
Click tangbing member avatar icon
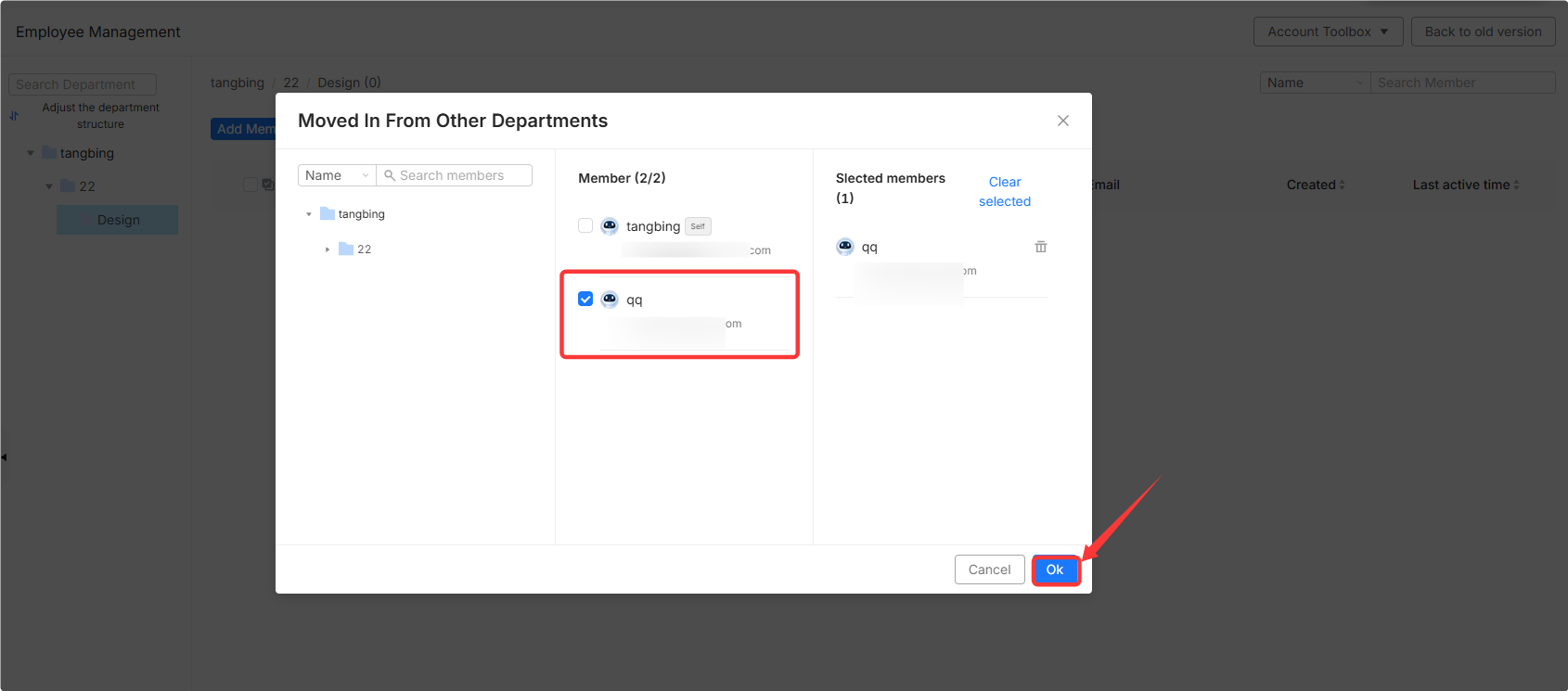[610, 225]
